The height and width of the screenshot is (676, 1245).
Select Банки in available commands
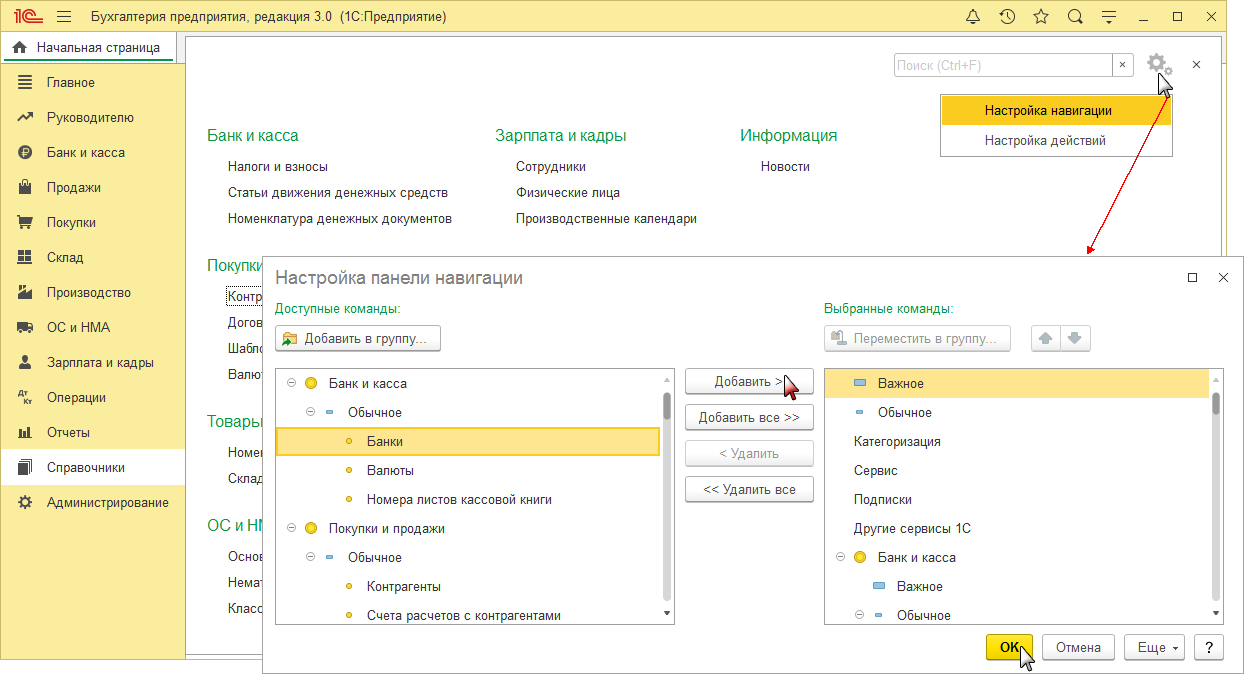pos(467,441)
